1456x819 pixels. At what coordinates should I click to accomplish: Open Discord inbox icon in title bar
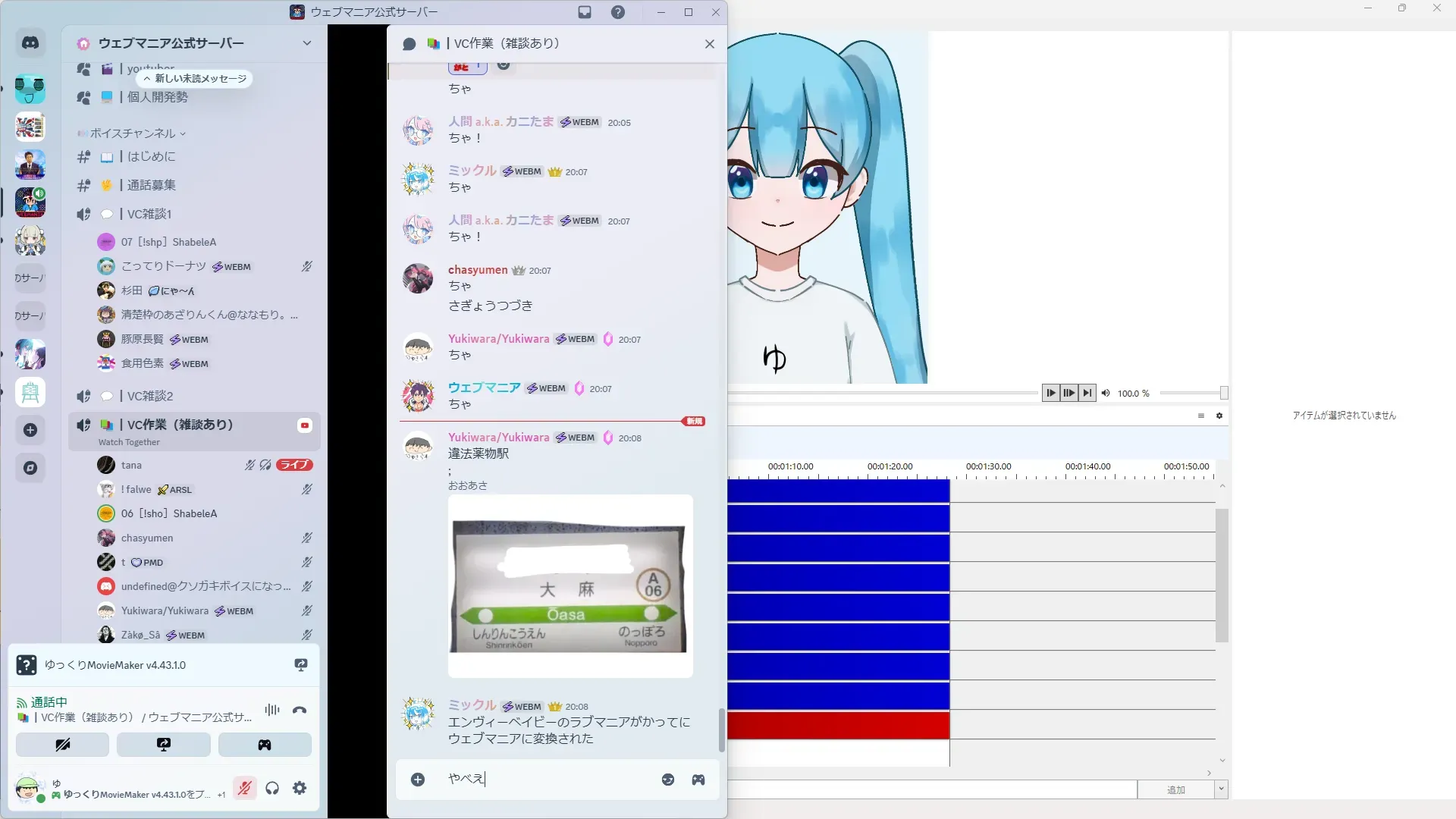coord(585,12)
